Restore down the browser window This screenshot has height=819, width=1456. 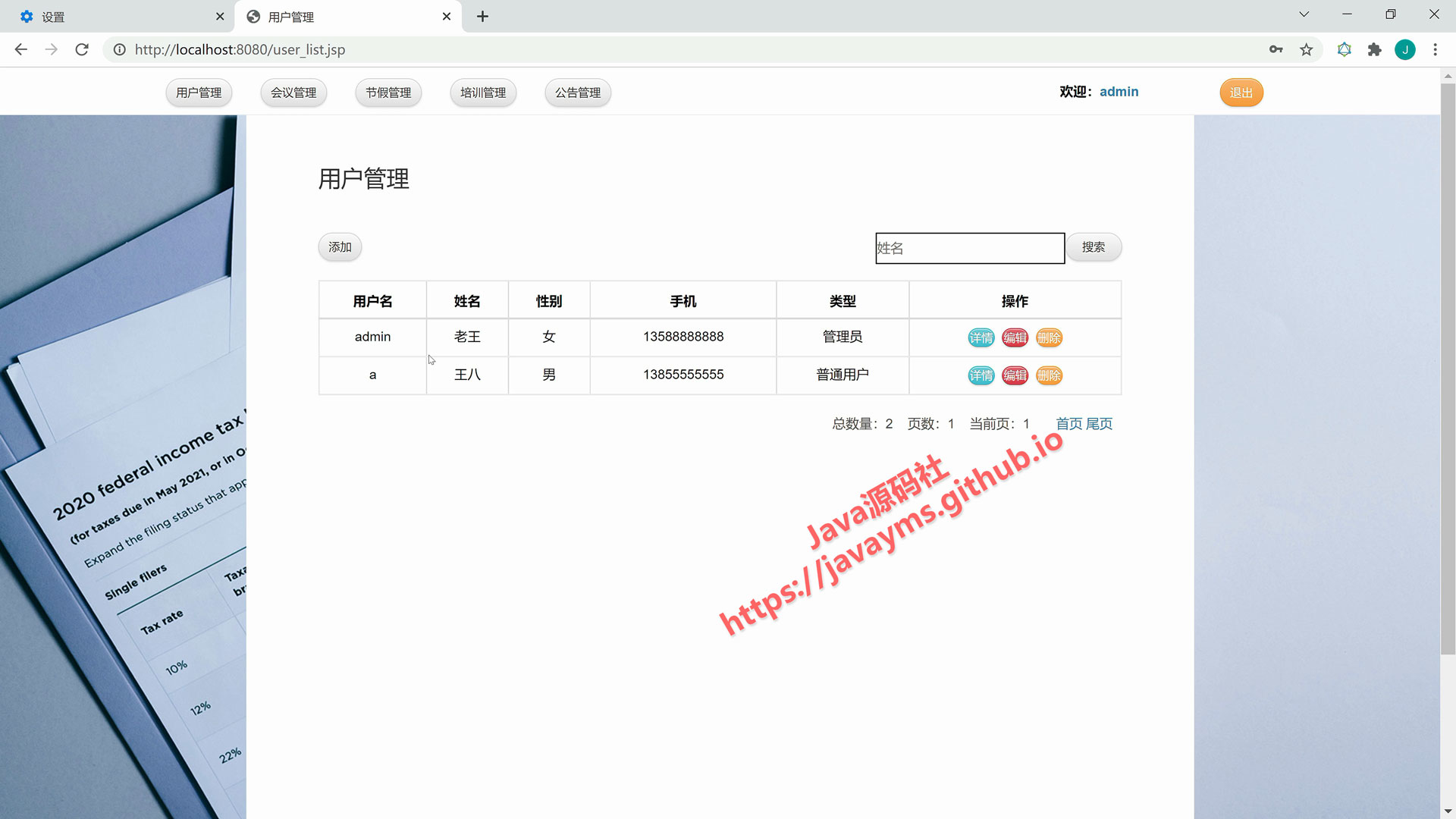[x=1390, y=14]
